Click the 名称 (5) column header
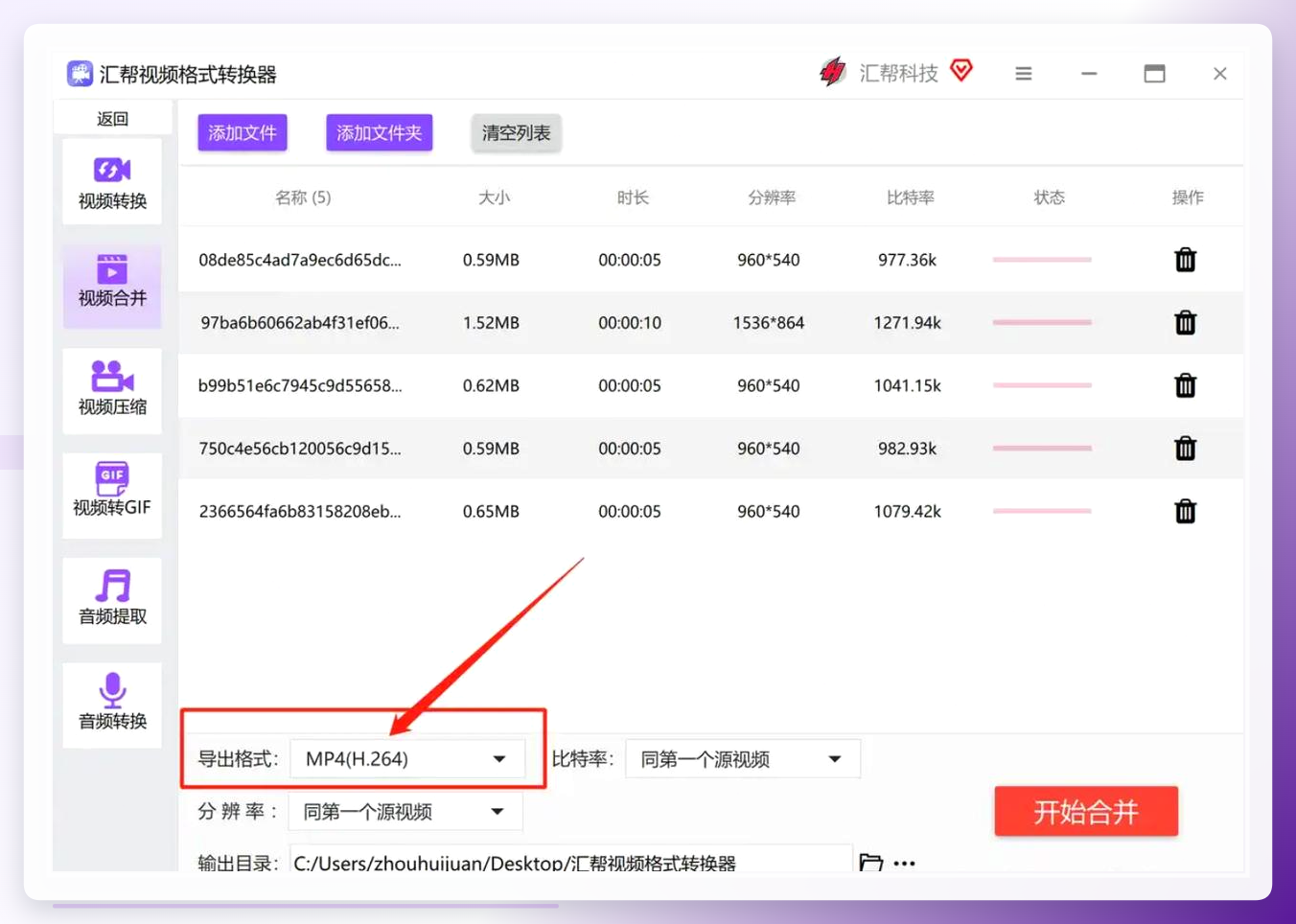The height and width of the screenshot is (924, 1296). tap(303, 197)
